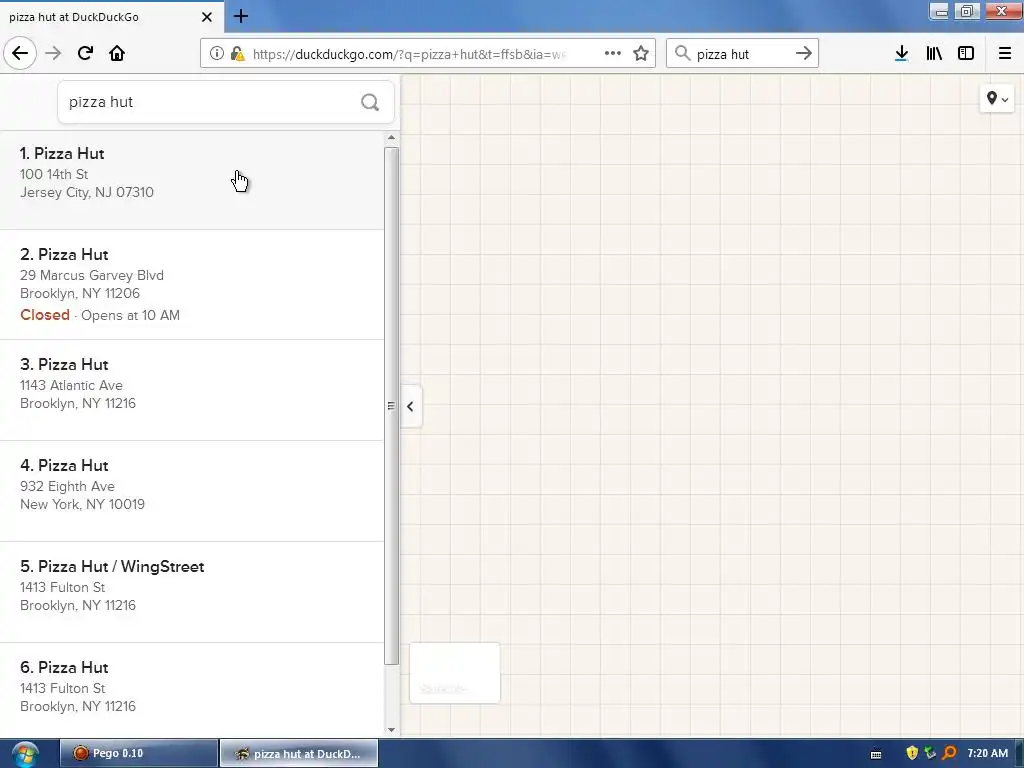This screenshot has height=768, width=1024.
Task: Click the orange magnifier tray icon
Action: click(x=950, y=753)
